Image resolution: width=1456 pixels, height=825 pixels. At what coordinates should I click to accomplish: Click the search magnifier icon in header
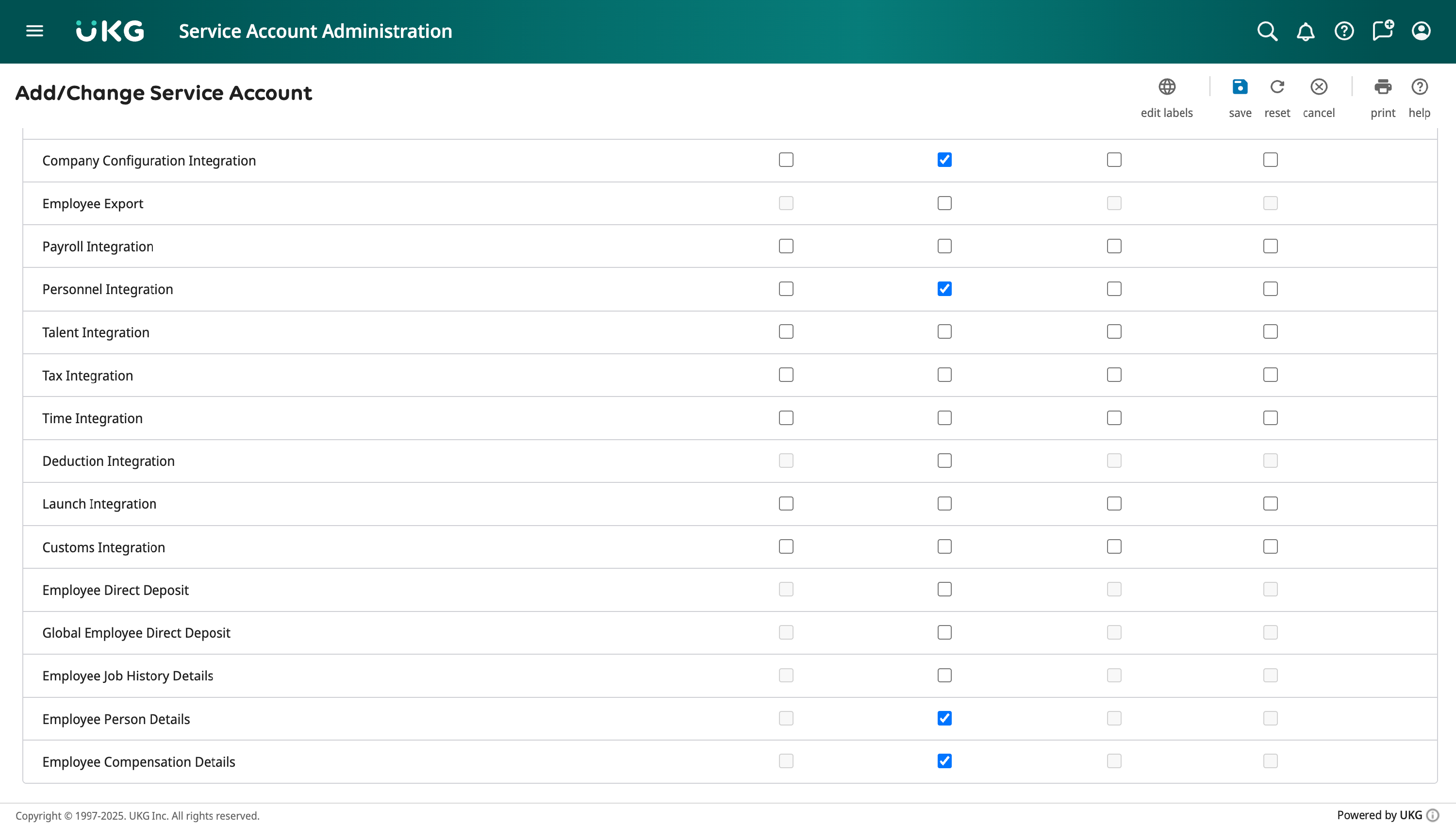[1267, 31]
